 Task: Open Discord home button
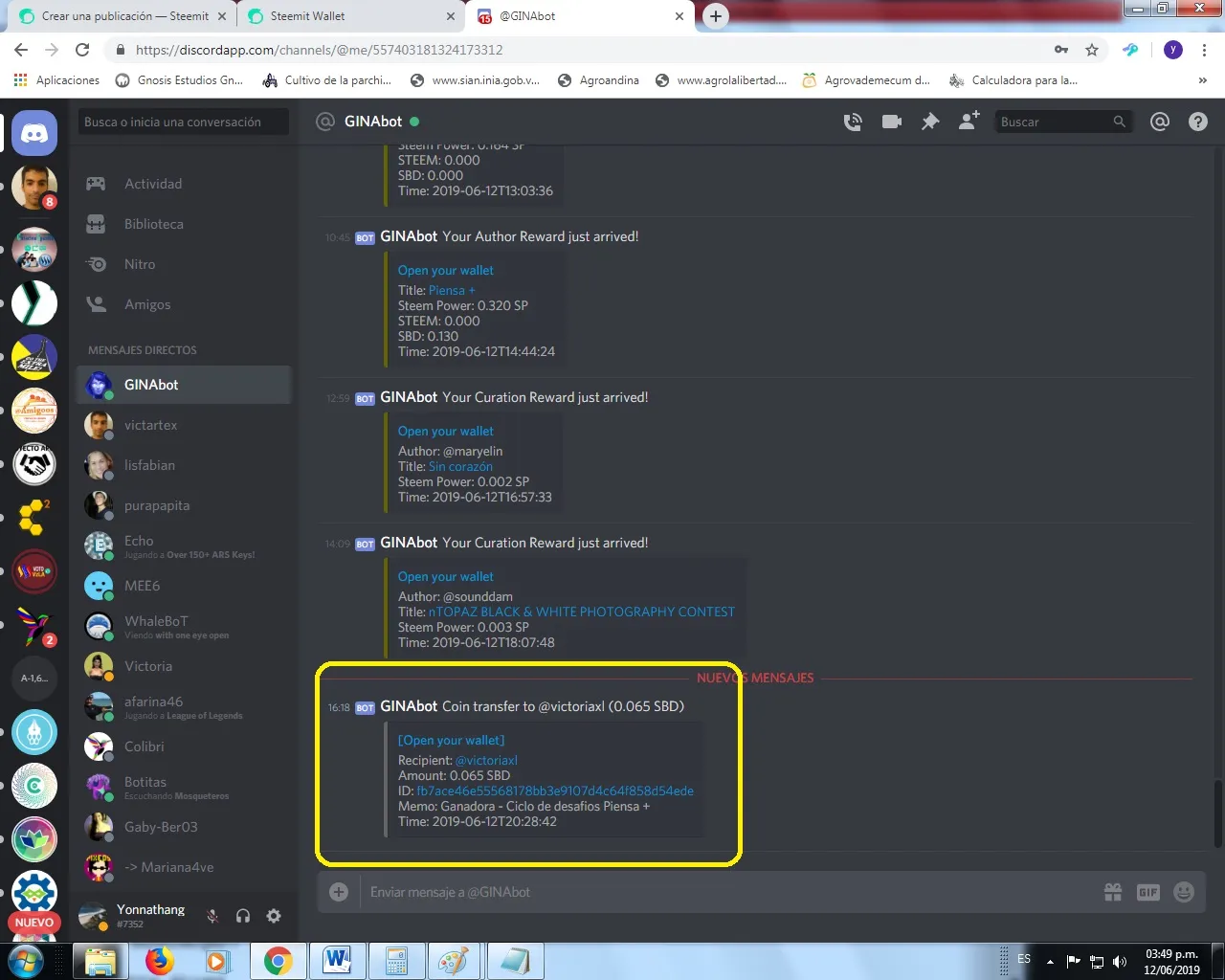pyautogui.click(x=34, y=134)
